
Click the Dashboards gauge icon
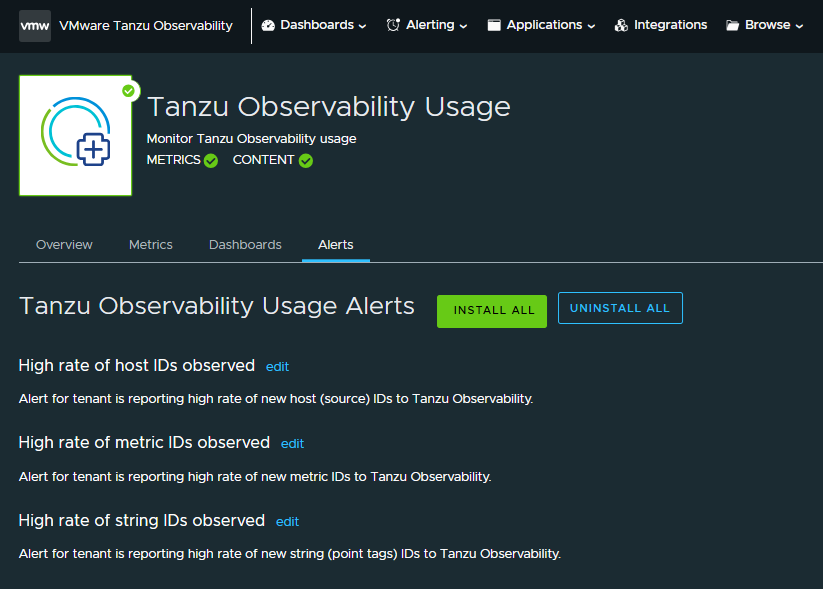[268, 25]
